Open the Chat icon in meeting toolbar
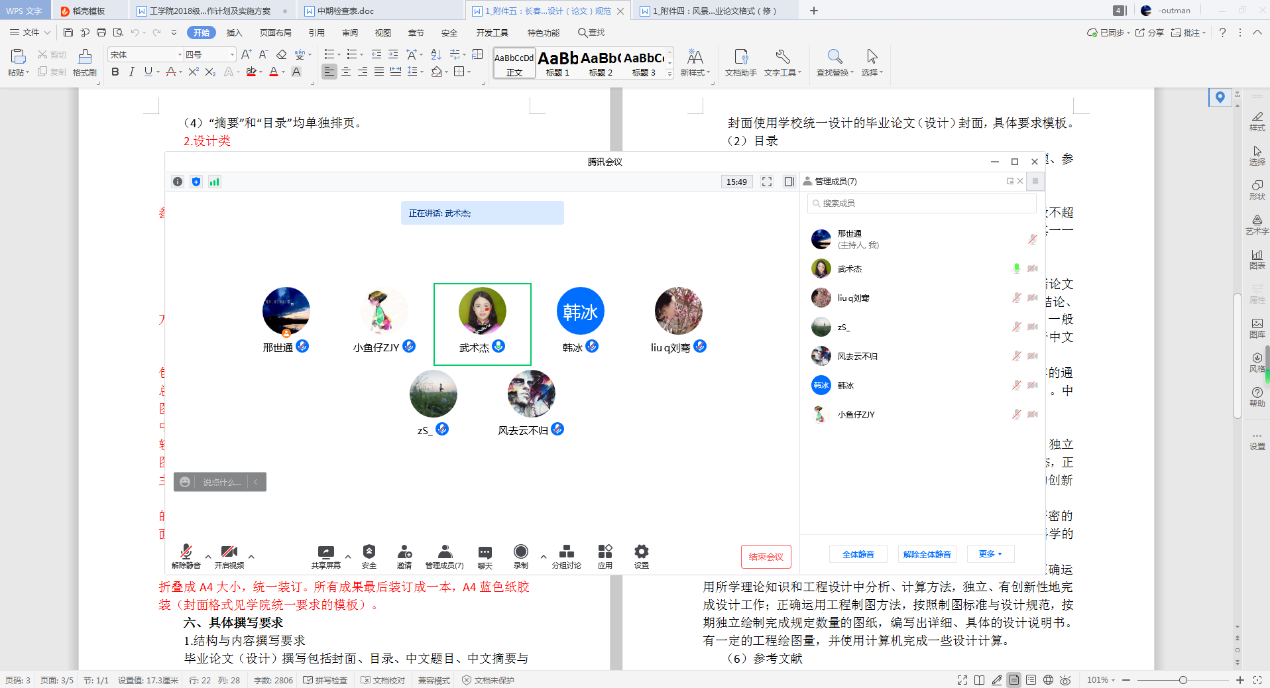The height and width of the screenshot is (688, 1270). pyautogui.click(x=485, y=552)
